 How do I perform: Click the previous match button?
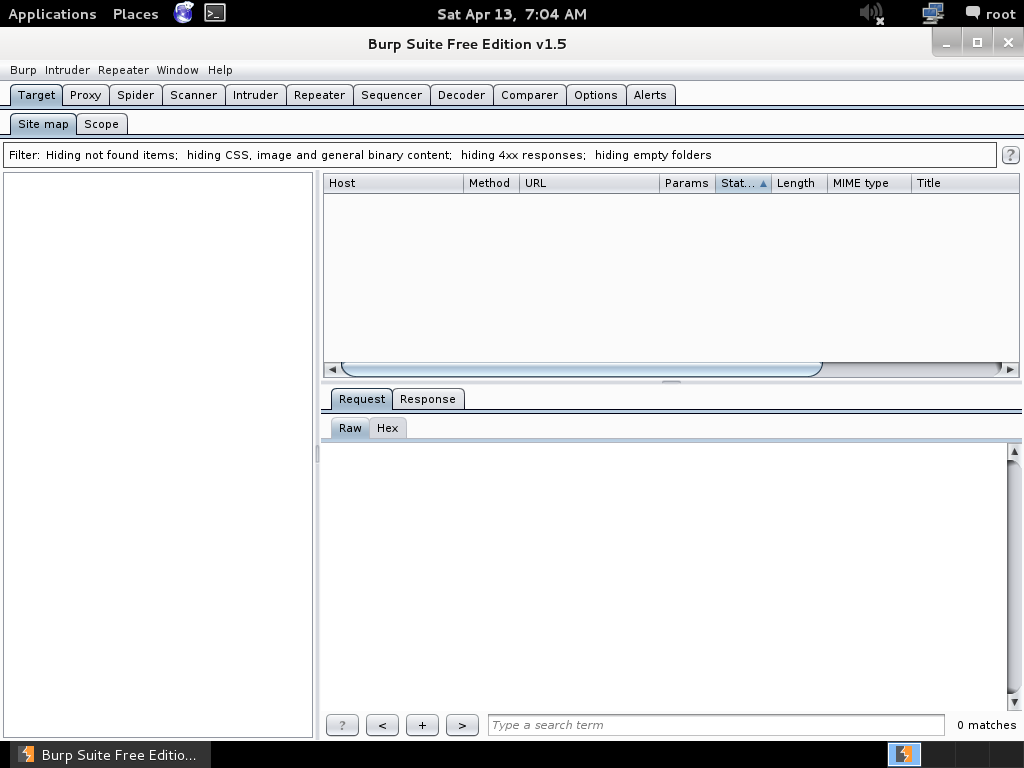383,725
